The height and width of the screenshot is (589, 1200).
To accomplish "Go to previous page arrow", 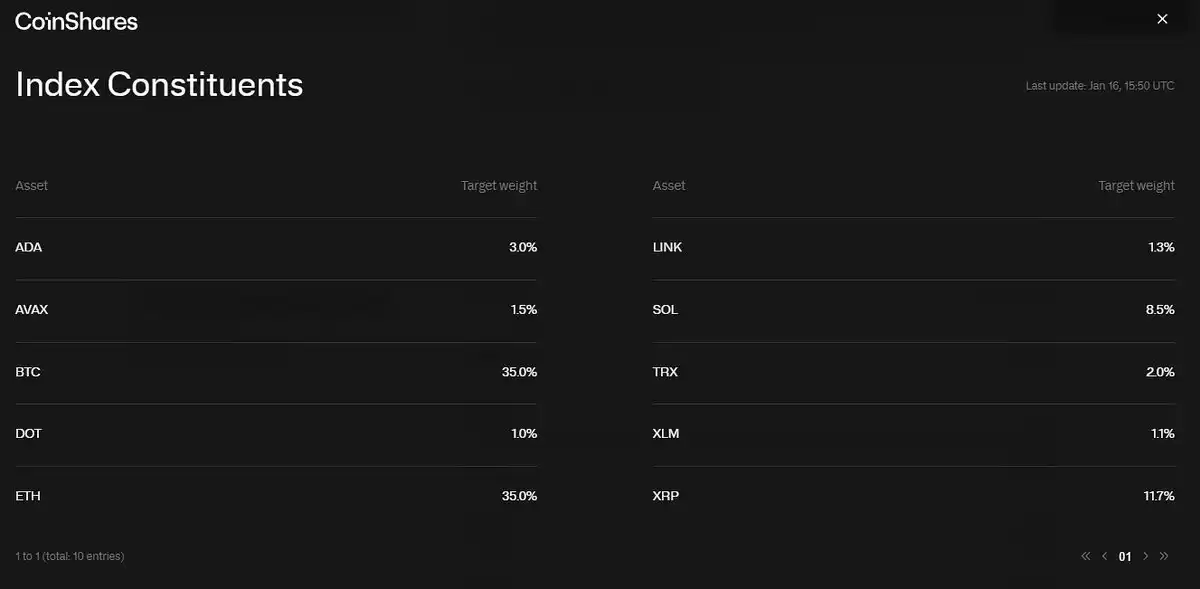I will click(1105, 556).
